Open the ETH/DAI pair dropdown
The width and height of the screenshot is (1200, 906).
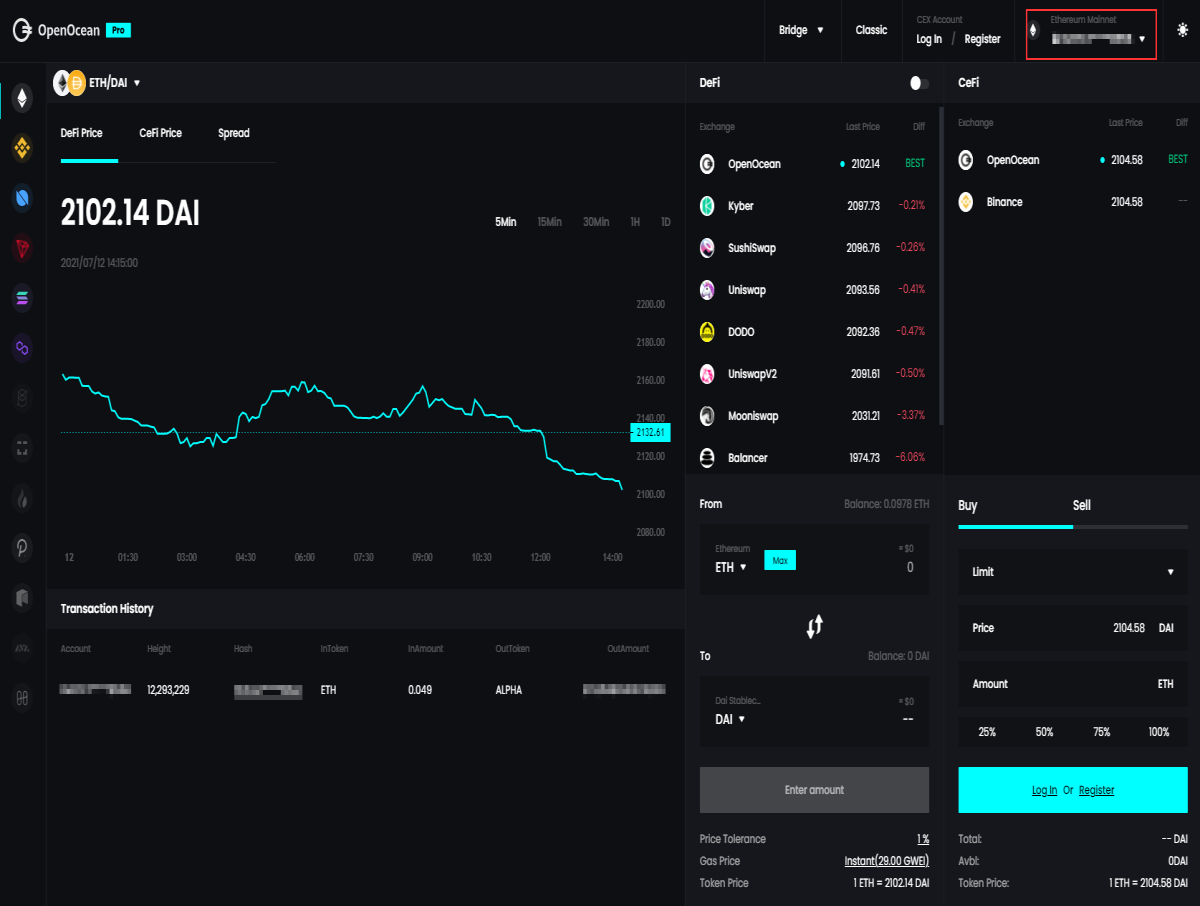click(97, 83)
